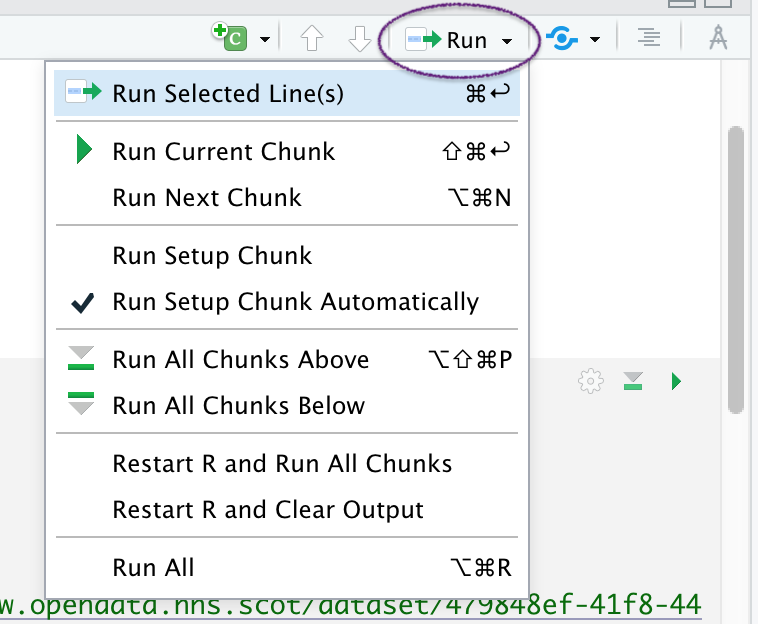Choose Run Next Chunk menu entry

tap(207, 197)
